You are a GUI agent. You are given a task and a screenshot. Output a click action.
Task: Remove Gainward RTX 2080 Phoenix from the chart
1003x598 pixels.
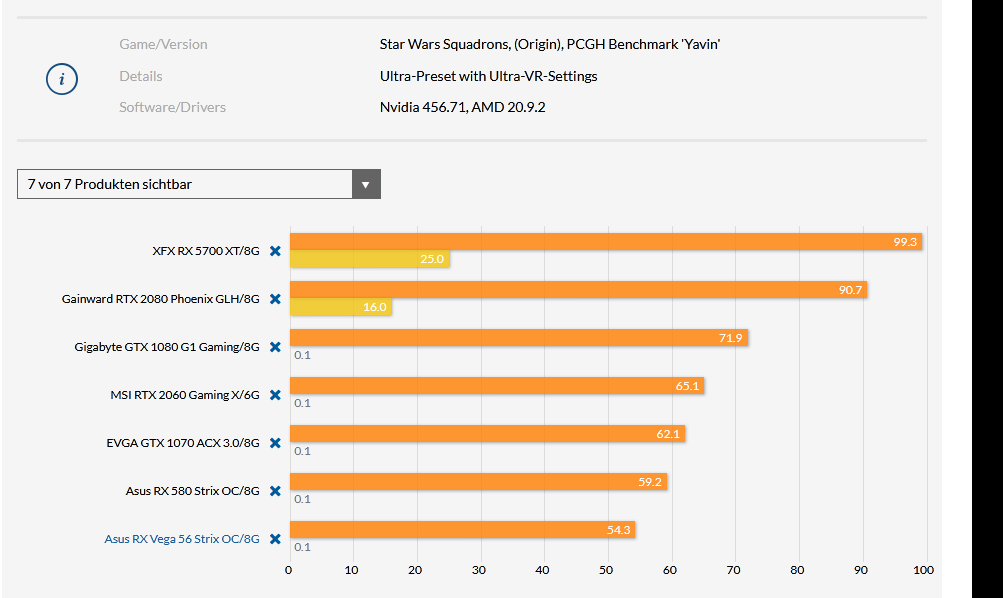275,298
